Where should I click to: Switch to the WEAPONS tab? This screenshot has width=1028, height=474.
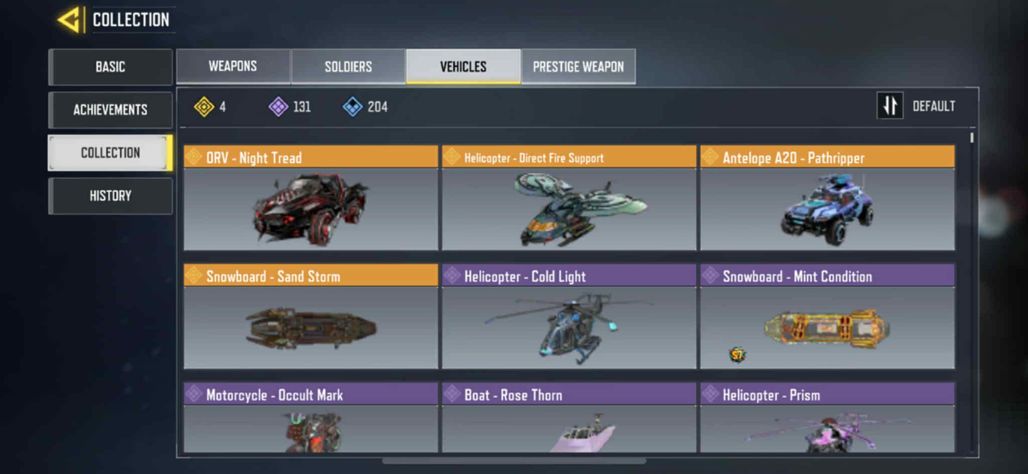(233, 66)
